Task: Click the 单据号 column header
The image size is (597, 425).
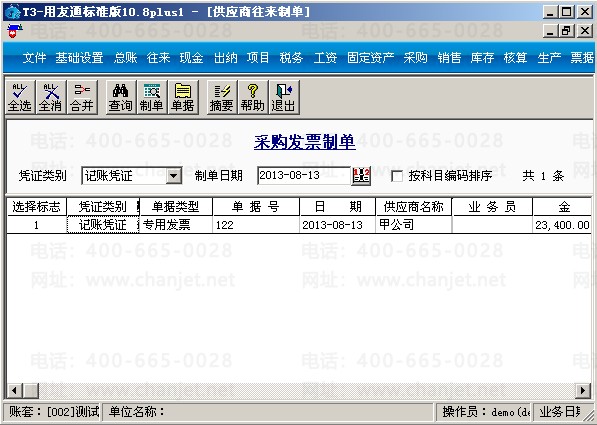Action: pos(256,207)
